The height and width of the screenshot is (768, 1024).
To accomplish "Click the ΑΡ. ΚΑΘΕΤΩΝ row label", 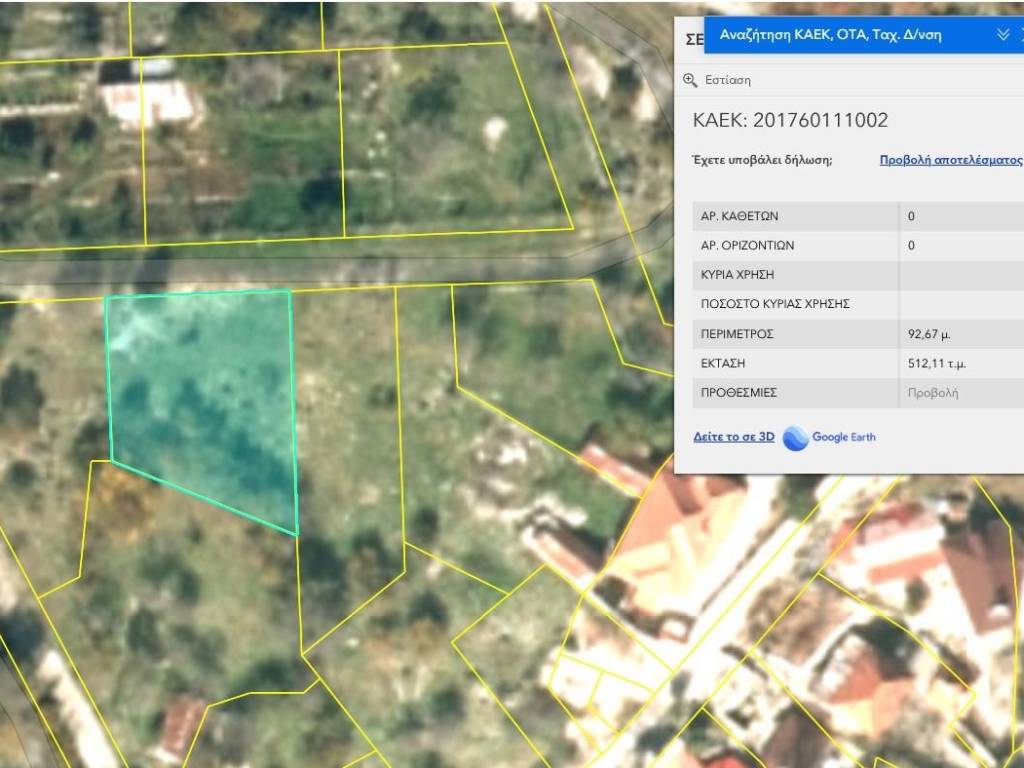I will 739,216.
